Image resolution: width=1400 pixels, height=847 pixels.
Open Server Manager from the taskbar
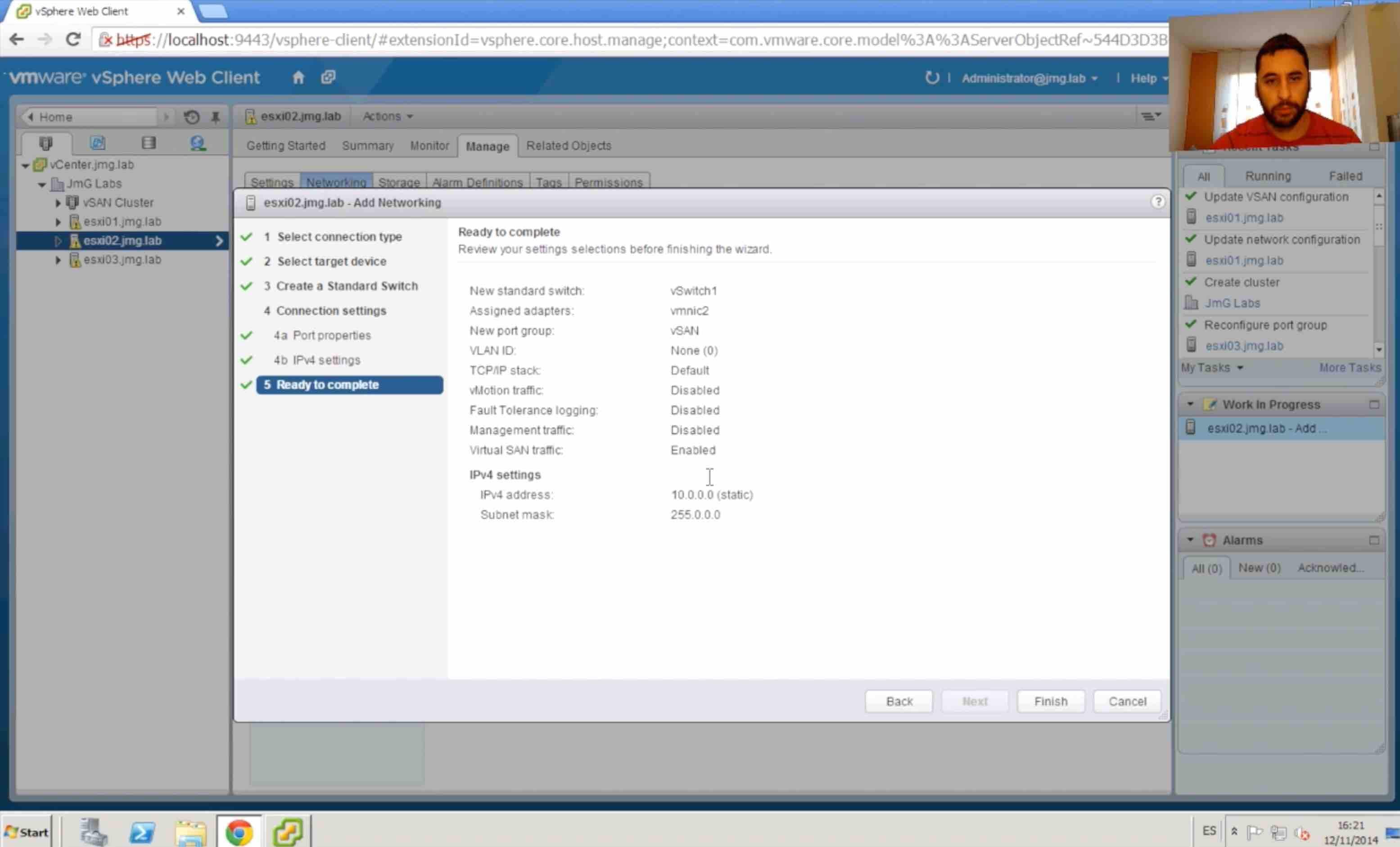(93, 832)
